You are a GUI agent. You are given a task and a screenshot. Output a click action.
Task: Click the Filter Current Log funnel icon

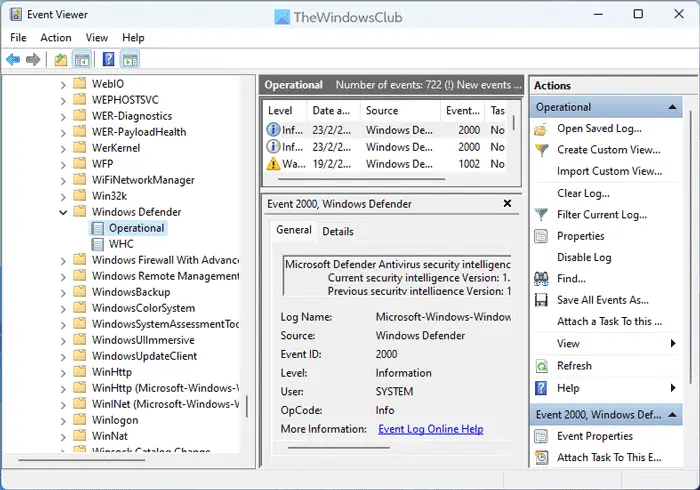(x=541, y=215)
